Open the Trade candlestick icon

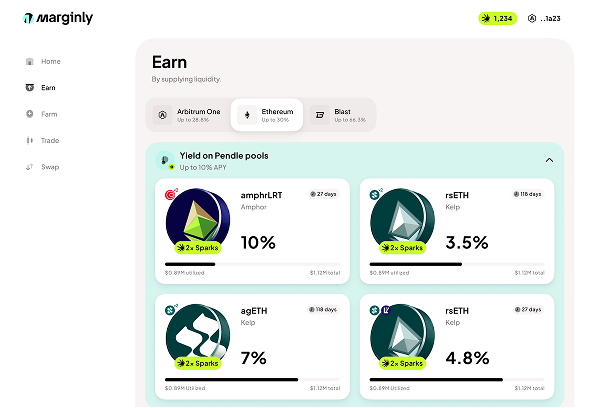(x=30, y=140)
